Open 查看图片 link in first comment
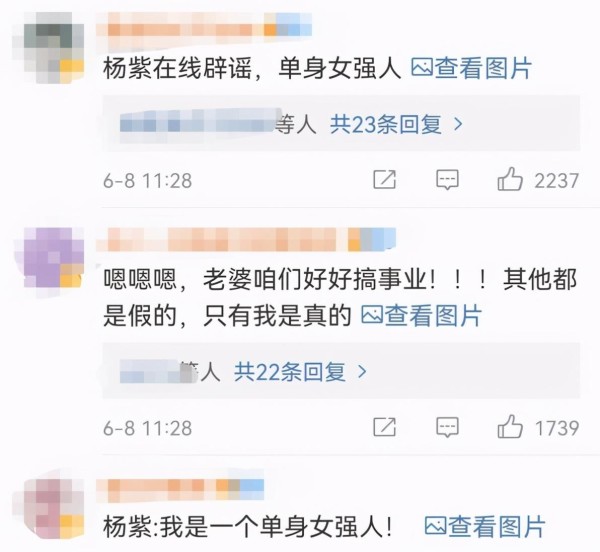Viewport: 600px width, 552px height. pyautogui.click(x=471, y=68)
